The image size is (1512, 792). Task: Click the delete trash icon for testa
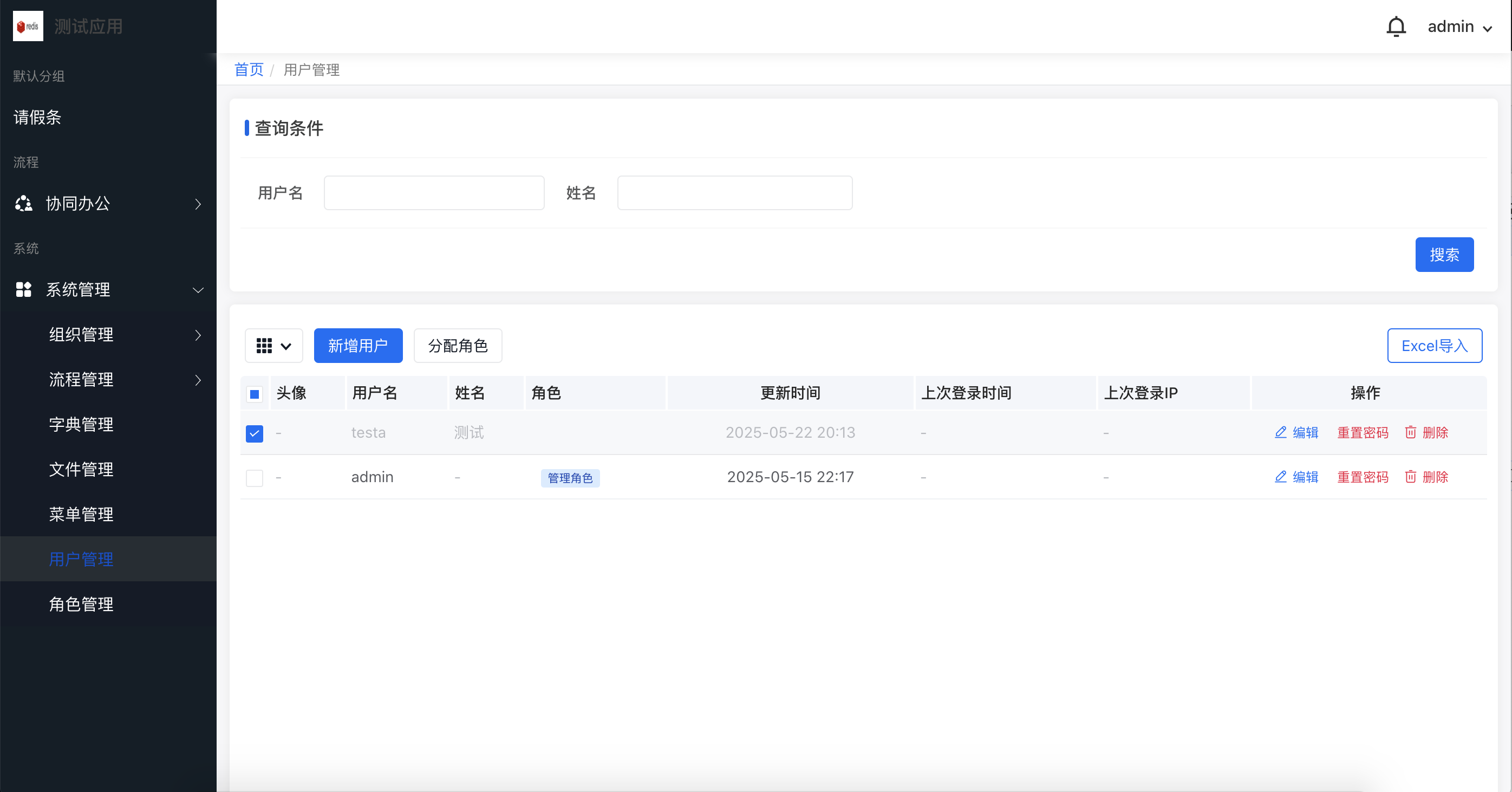[1410, 433]
